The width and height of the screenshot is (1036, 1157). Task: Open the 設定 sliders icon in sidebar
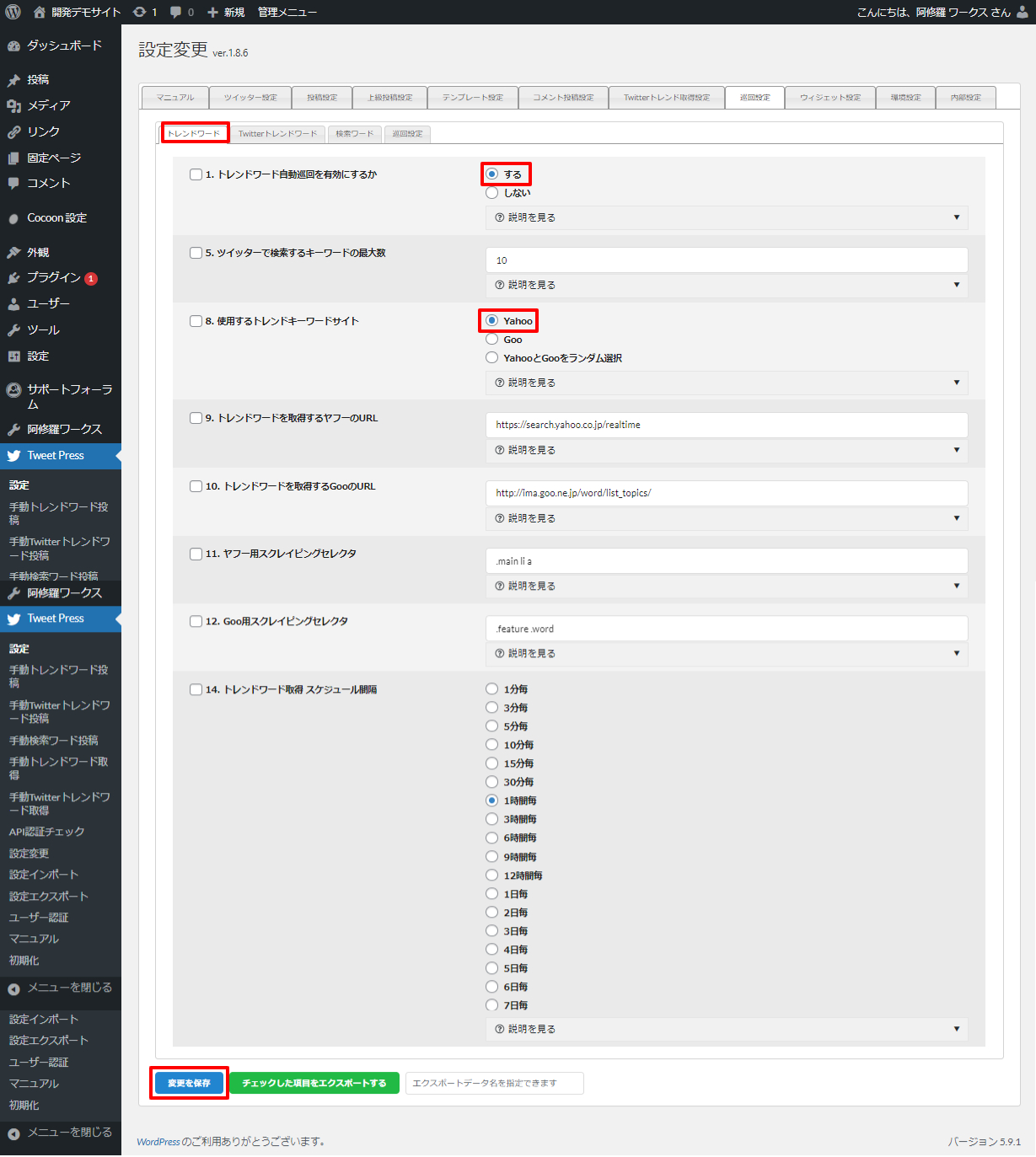pos(13,356)
